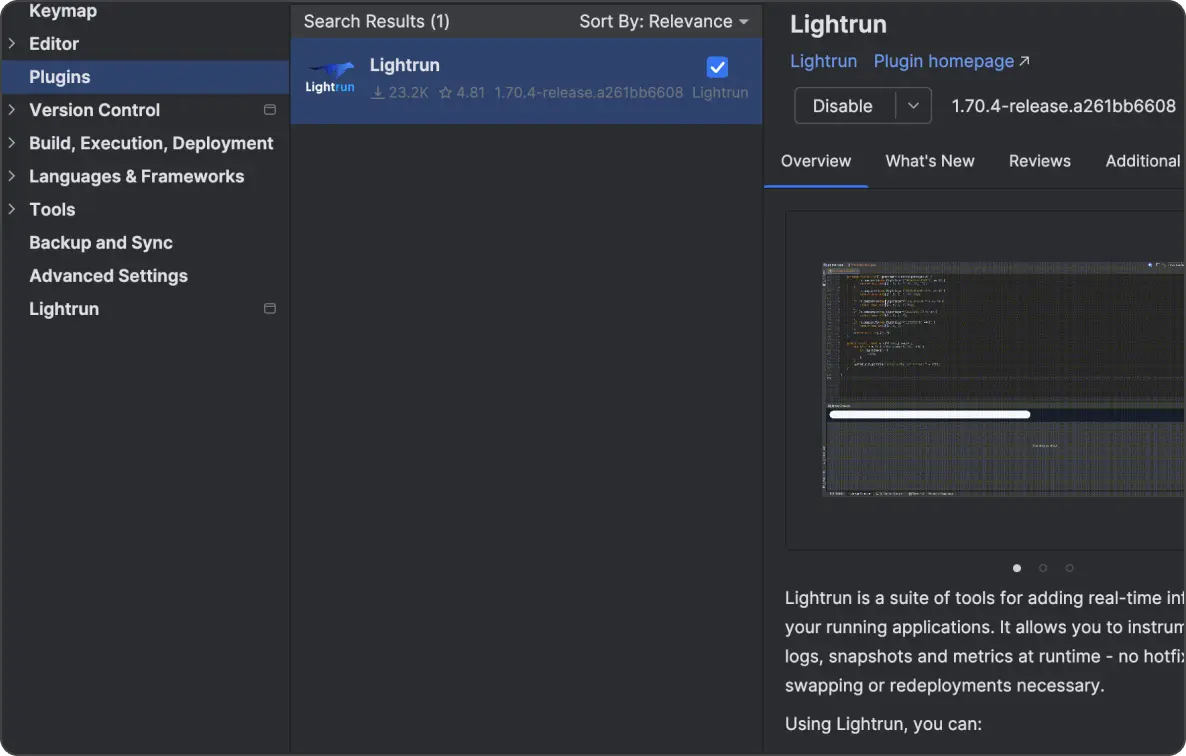1186x756 pixels.
Task: Click the Lightrun plugin screenshot preview
Action: pyautogui.click(x=1002, y=380)
